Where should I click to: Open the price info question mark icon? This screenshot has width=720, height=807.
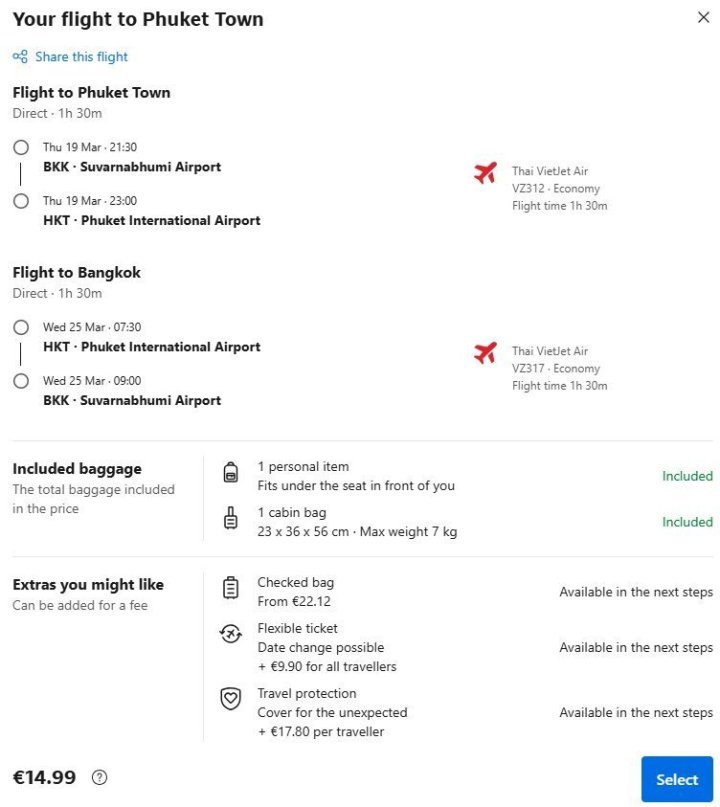point(99,777)
